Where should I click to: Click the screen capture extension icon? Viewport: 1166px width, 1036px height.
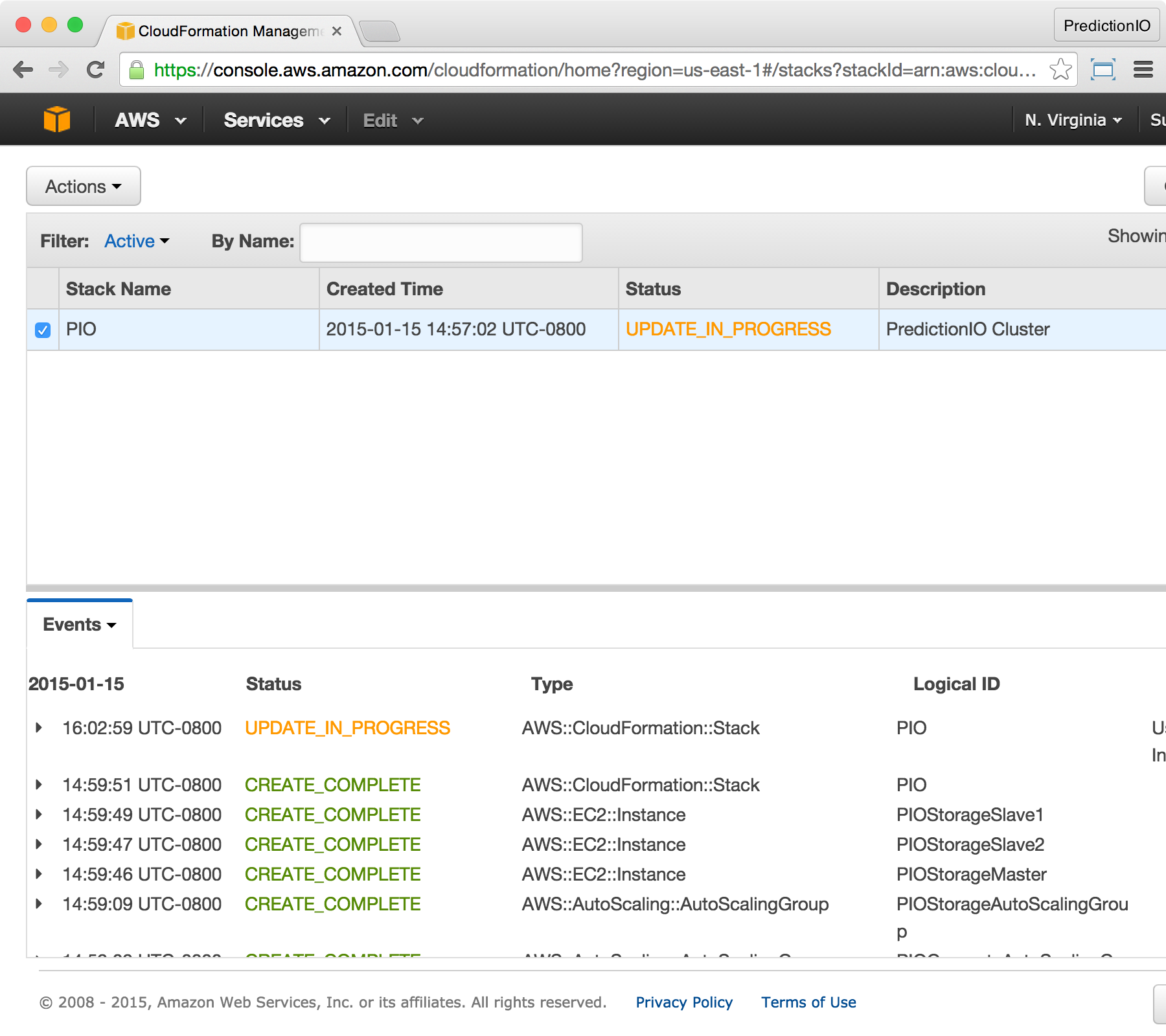pyautogui.click(x=1103, y=70)
